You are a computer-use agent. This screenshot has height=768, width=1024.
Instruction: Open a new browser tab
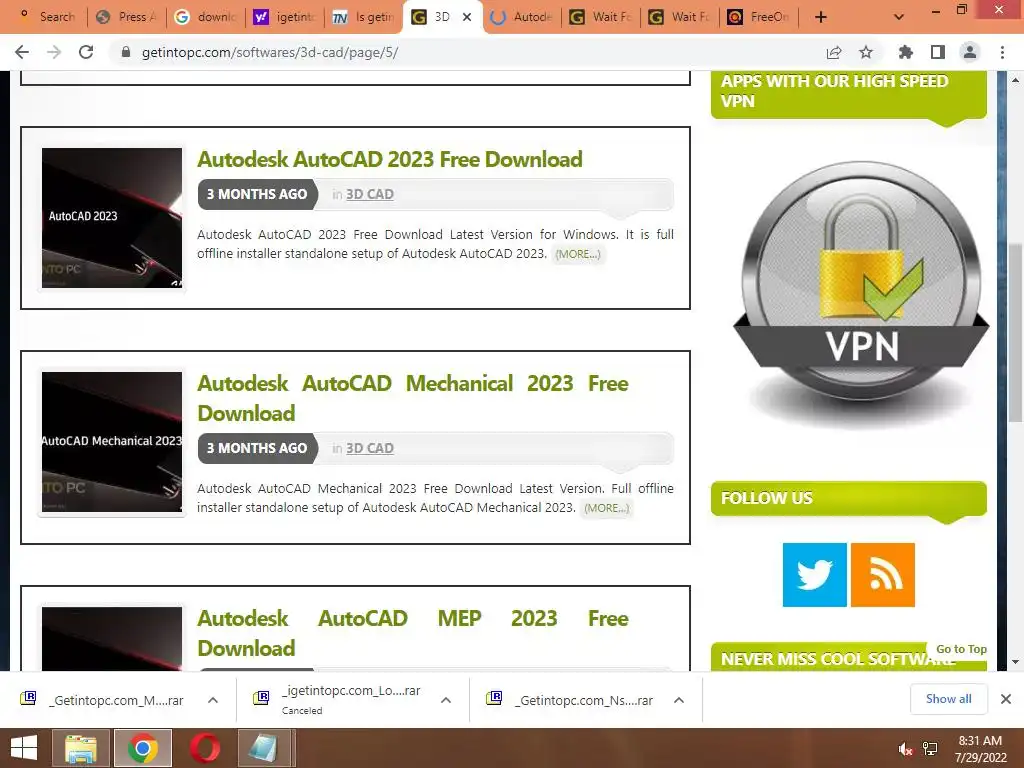coord(821,17)
